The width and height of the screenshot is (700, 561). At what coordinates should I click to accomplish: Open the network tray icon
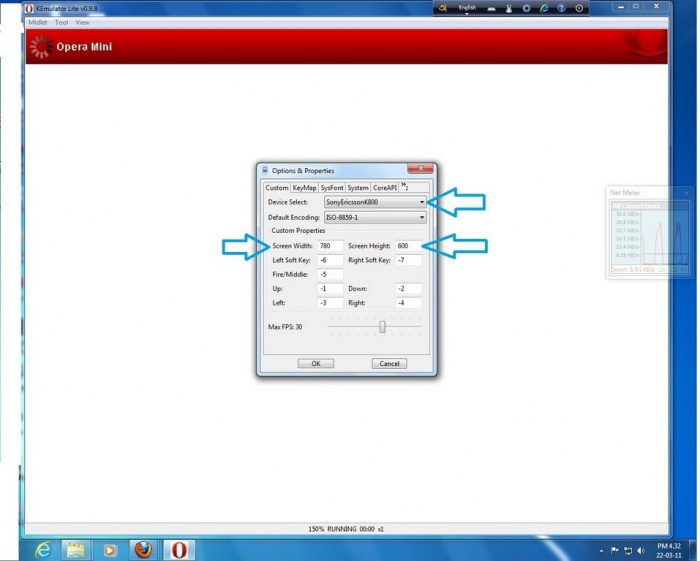[x=628, y=551]
